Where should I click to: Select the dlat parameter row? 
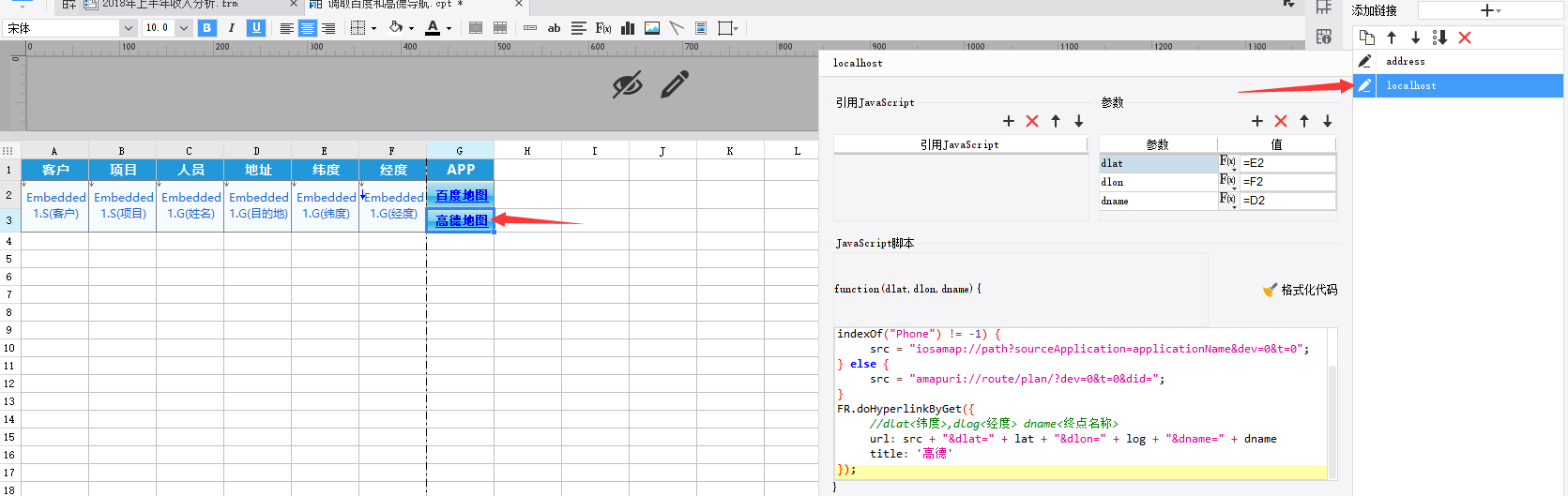point(1158,163)
